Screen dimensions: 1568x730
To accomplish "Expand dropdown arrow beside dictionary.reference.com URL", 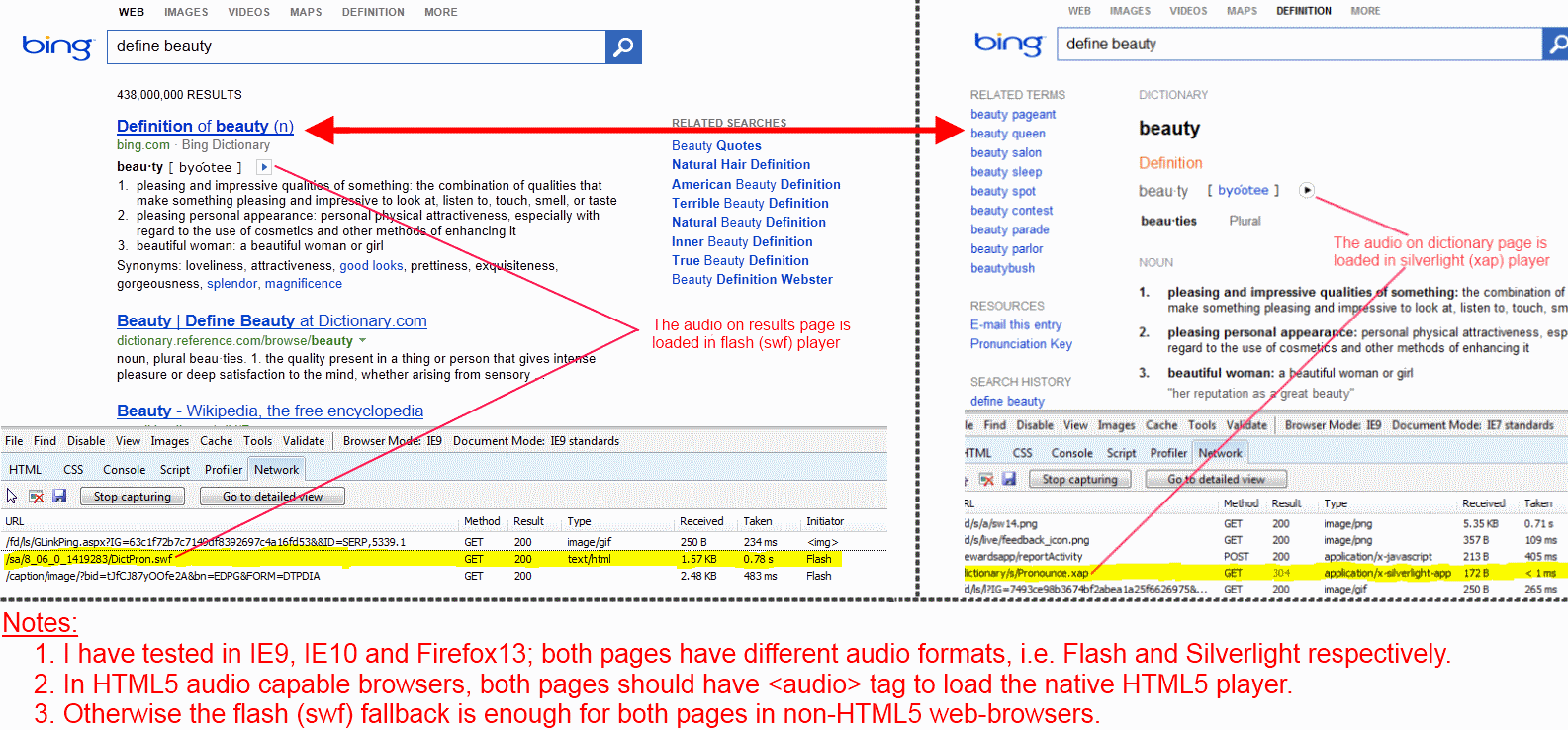I will pos(362,340).
